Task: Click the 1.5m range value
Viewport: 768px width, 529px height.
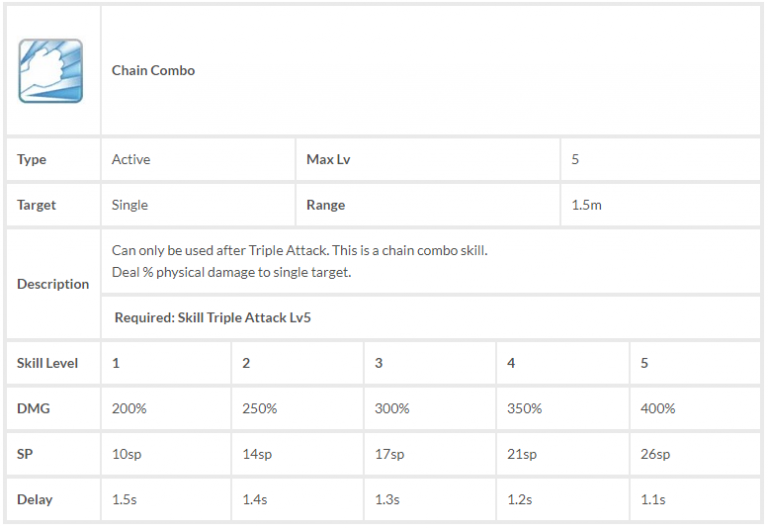Action: point(586,205)
